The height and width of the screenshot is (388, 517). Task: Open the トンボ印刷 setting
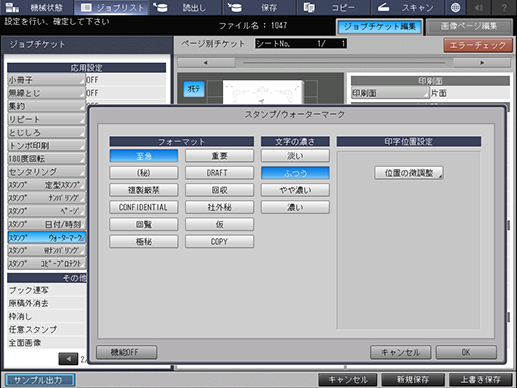click(46, 145)
